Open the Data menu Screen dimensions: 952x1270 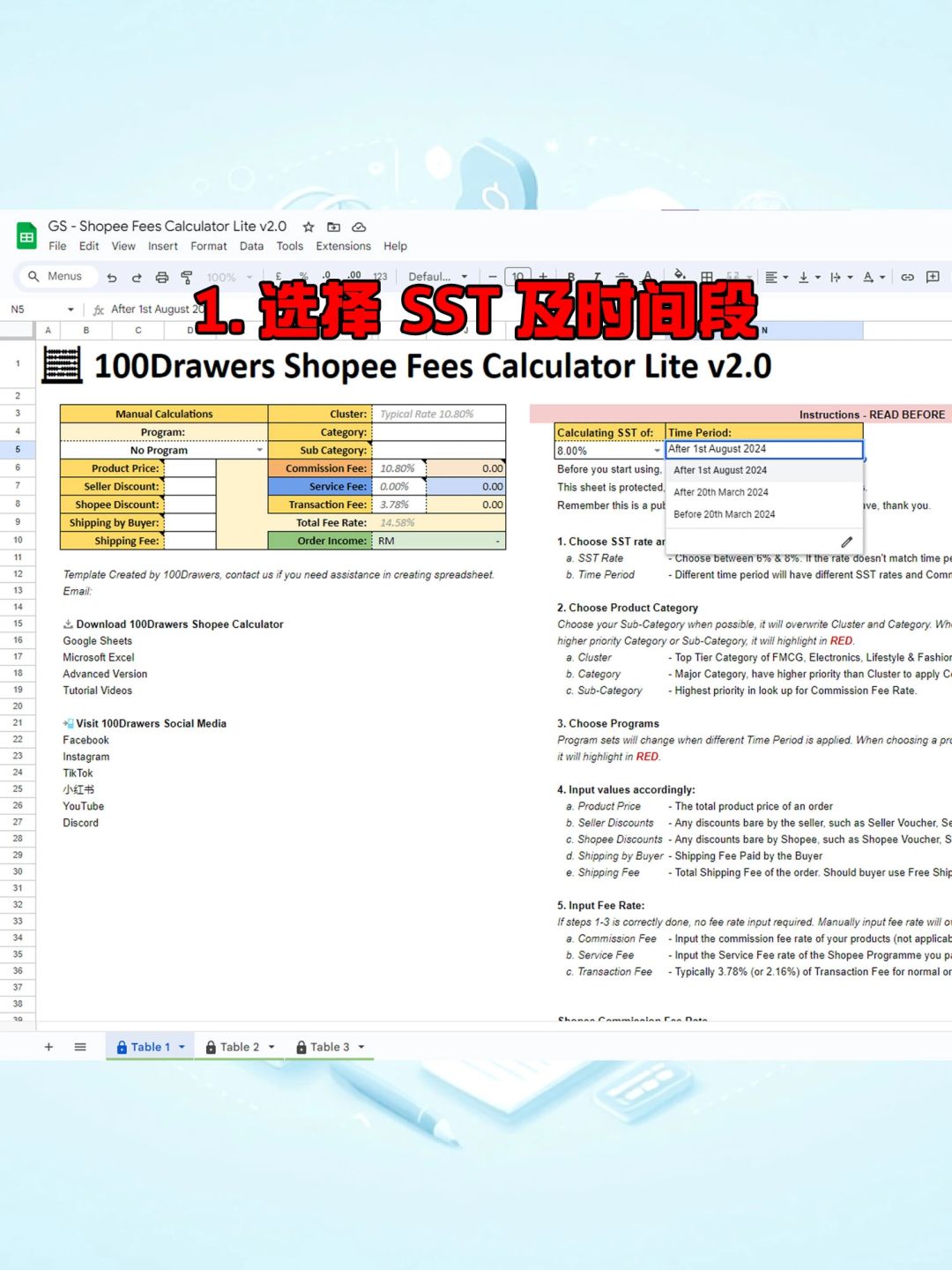pyautogui.click(x=251, y=246)
